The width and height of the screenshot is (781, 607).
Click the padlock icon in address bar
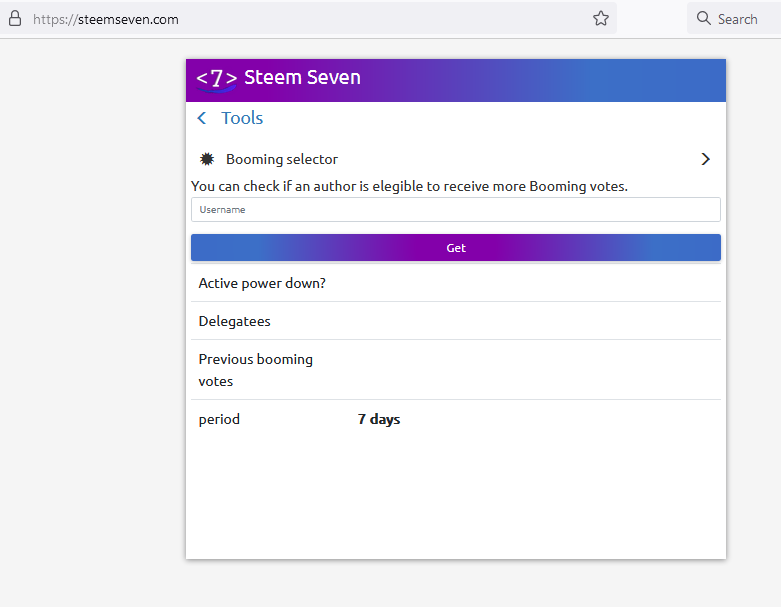[15, 19]
